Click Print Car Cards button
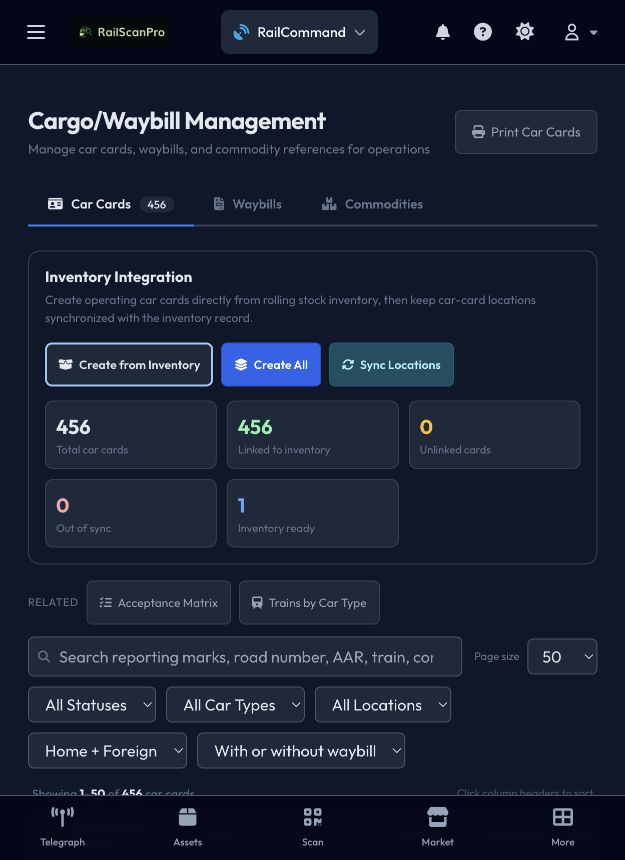Image resolution: width=625 pixels, height=860 pixels. click(526, 132)
